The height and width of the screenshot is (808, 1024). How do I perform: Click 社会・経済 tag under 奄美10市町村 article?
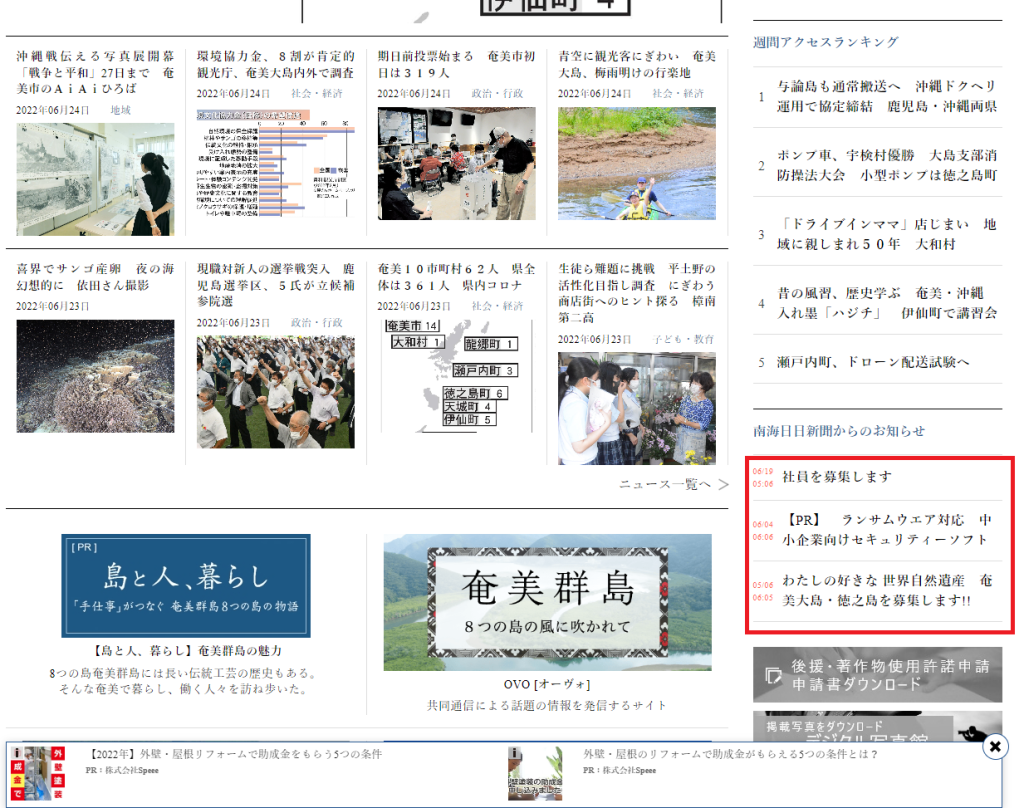coord(497,306)
